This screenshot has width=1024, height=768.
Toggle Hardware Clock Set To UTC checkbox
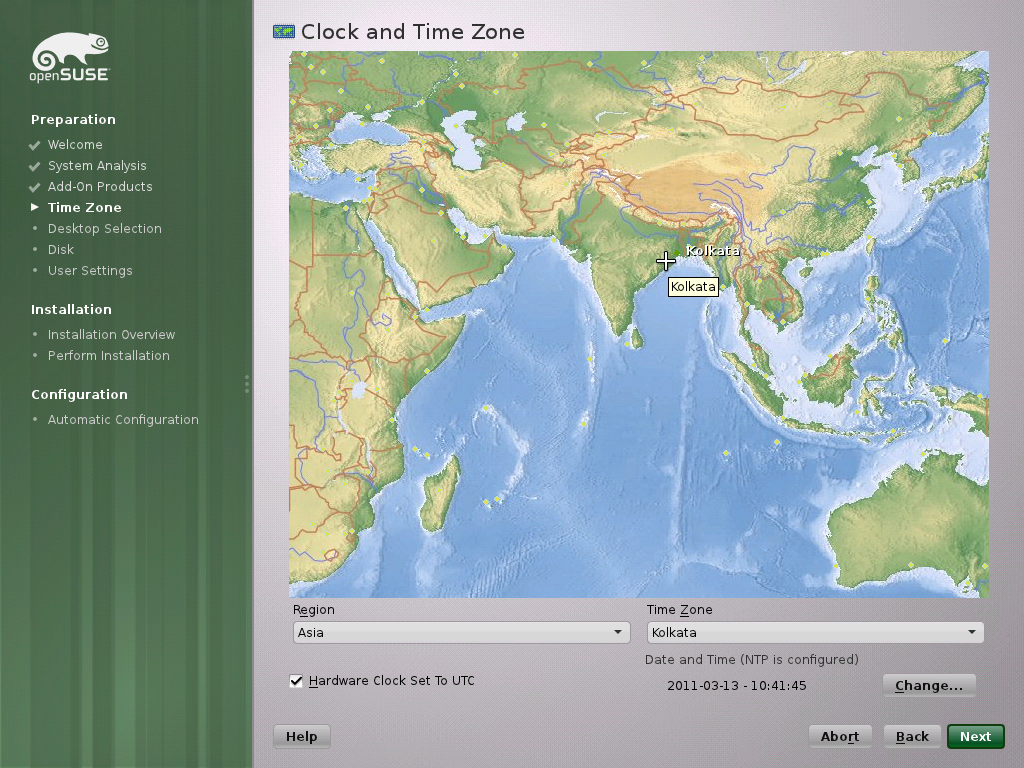[296, 681]
